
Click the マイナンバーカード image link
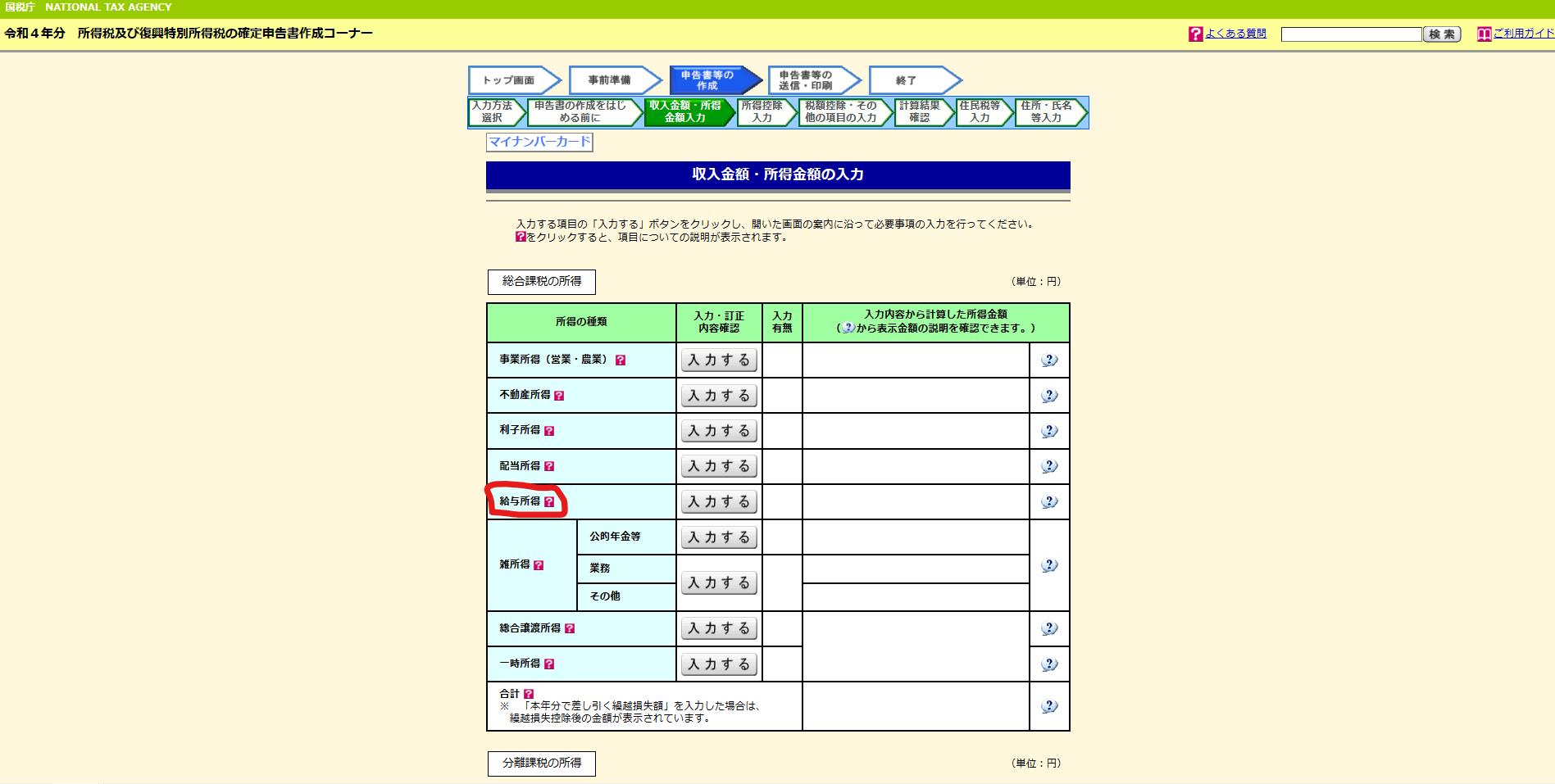(x=539, y=142)
